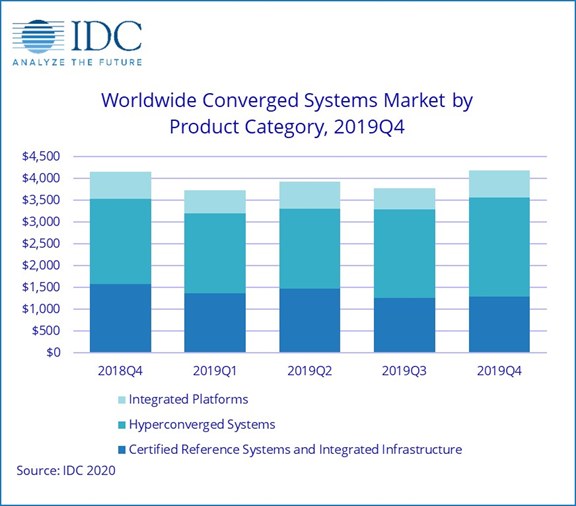Click the 2018Q4 Integrated Platforms bar segment
Viewport: 576px width, 506px height.
[x=120, y=185]
